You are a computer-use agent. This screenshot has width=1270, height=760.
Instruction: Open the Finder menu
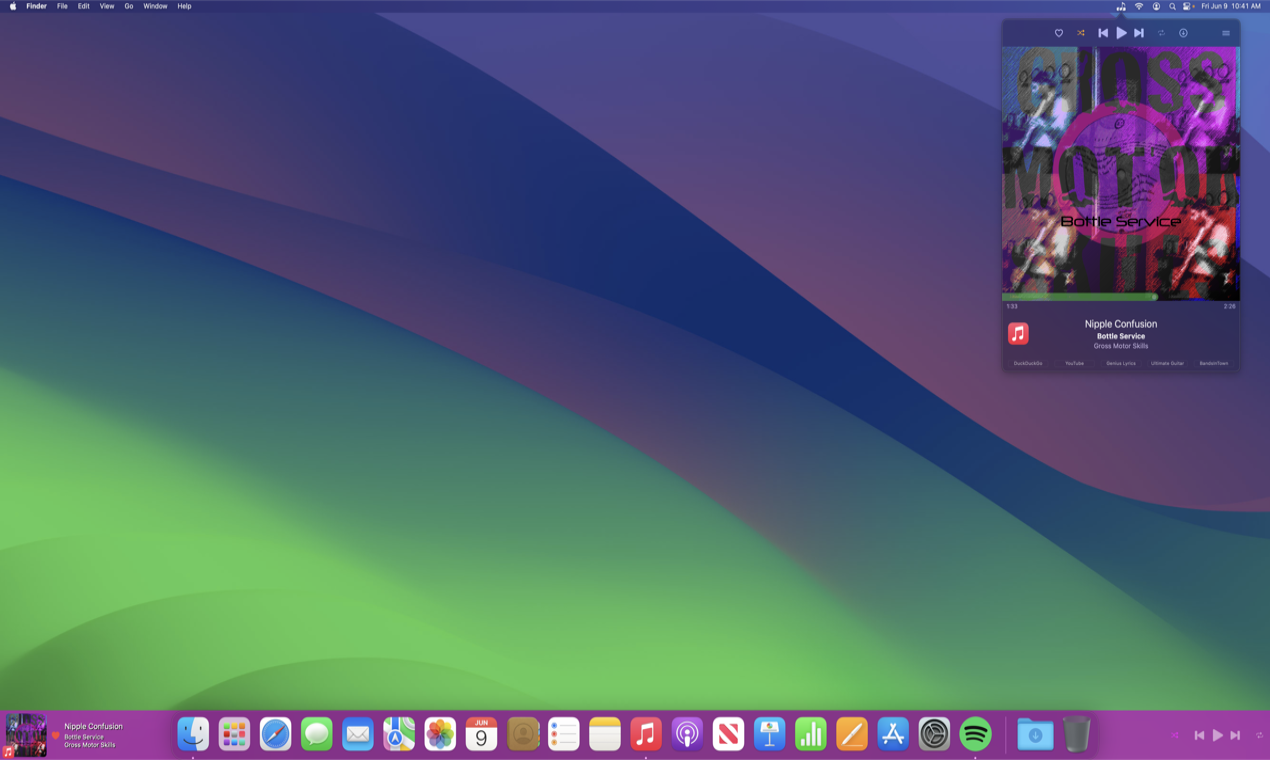[x=36, y=6]
